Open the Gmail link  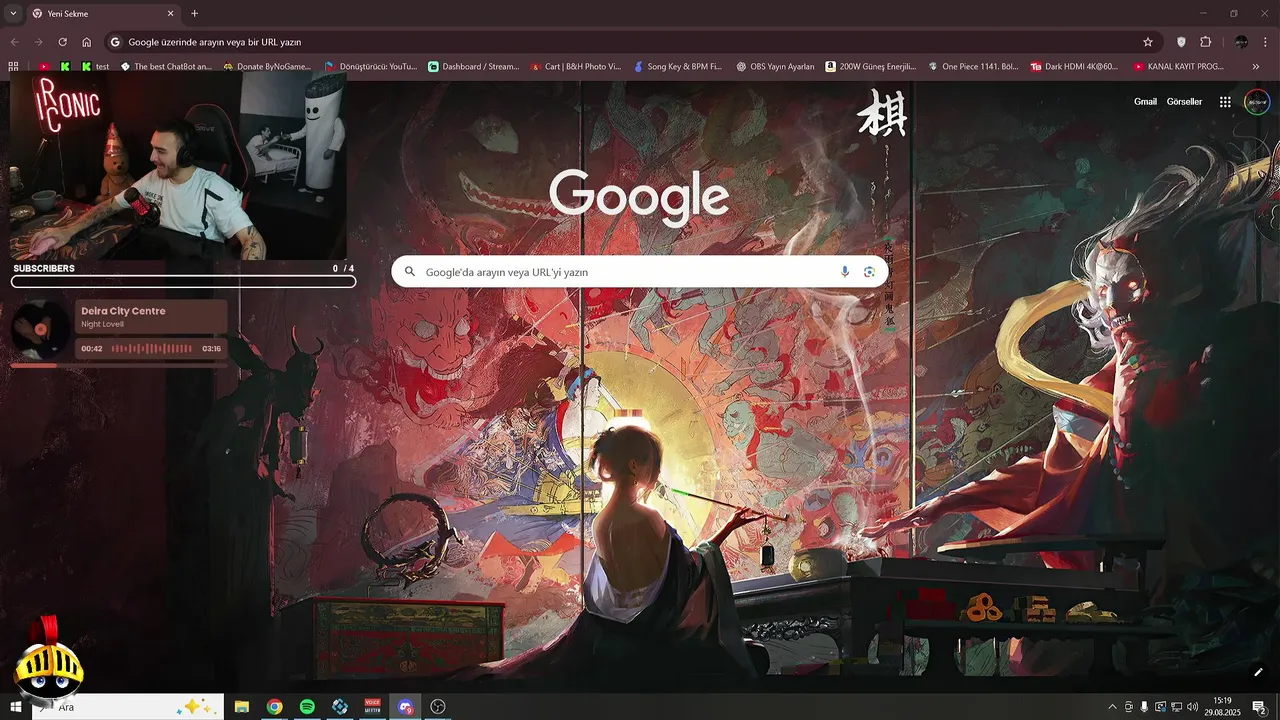pyautogui.click(x=1145, y=102)
